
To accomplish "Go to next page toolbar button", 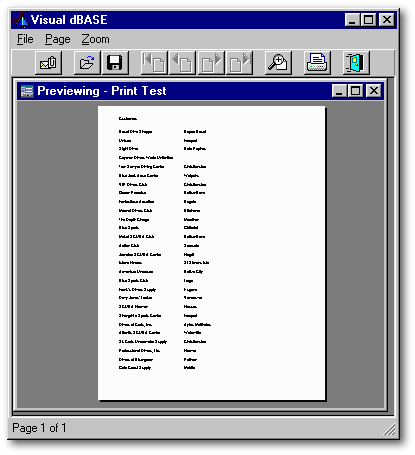I will 211,63.
